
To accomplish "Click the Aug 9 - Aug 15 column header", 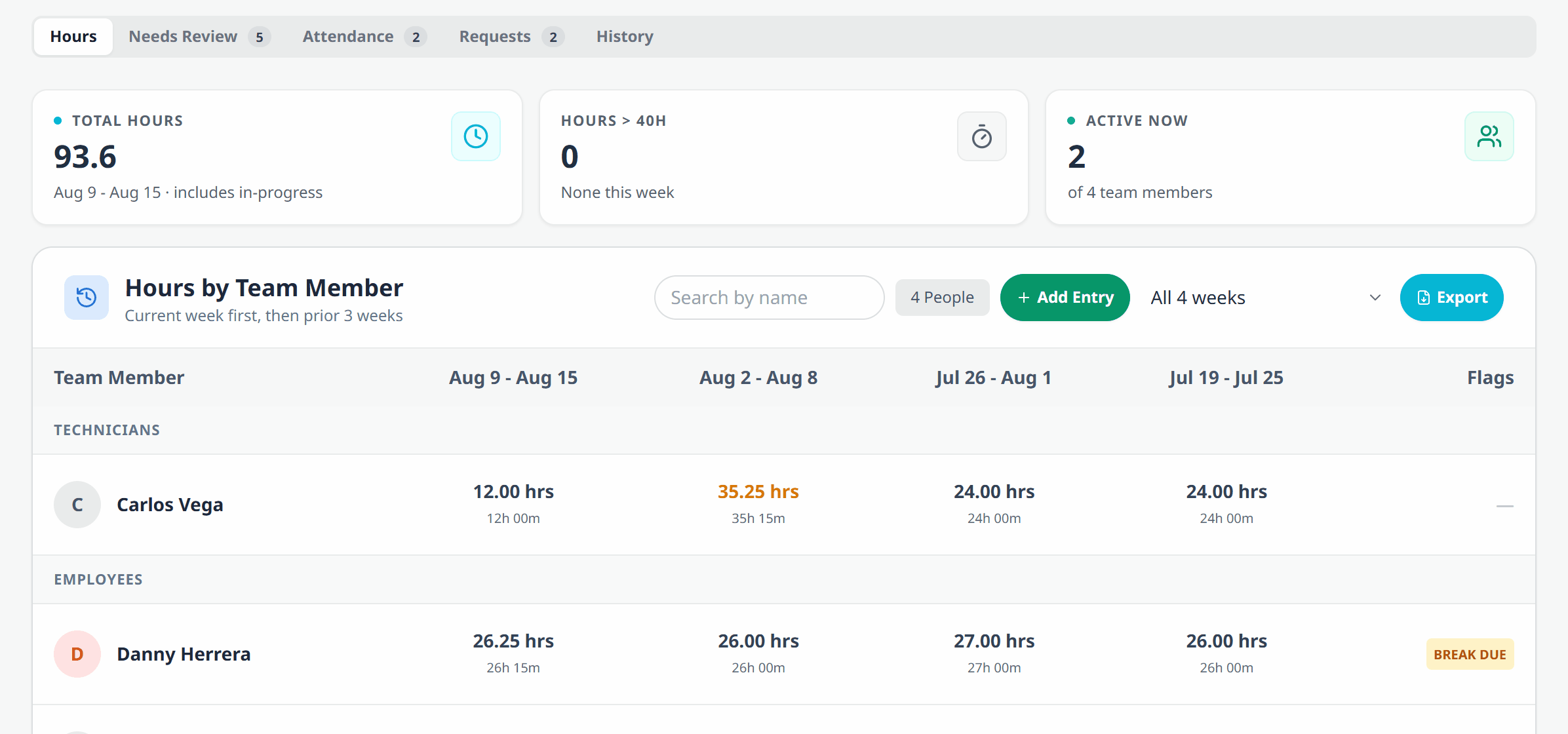I will pos(513,377).
